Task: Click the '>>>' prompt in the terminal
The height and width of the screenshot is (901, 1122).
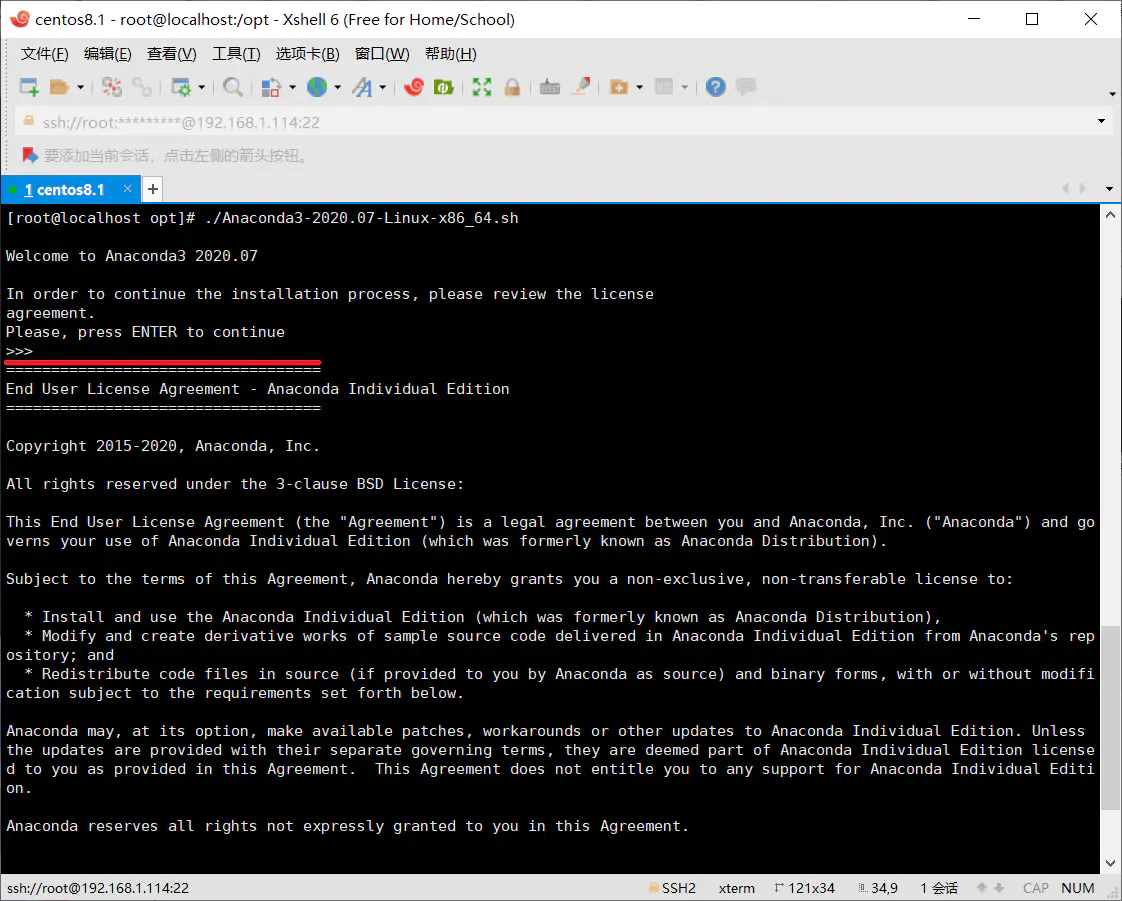Action: 19,351
